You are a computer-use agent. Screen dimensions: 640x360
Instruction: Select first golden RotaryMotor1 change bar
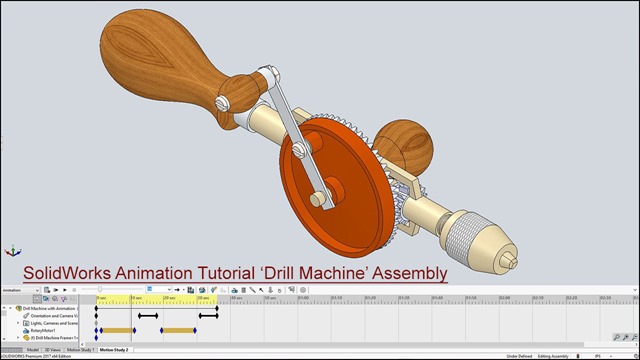pyautogui.click(x=117, y=331)
